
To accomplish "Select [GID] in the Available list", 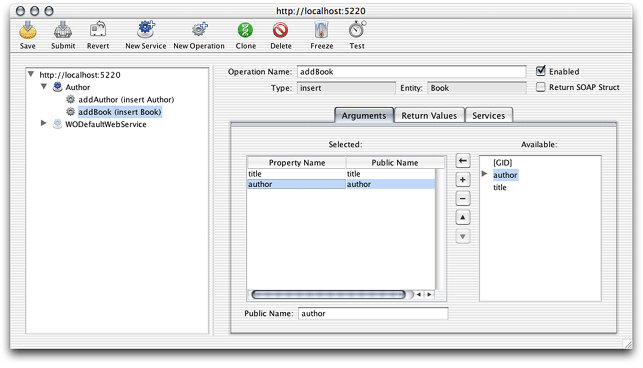I will (x=502, y=163).
